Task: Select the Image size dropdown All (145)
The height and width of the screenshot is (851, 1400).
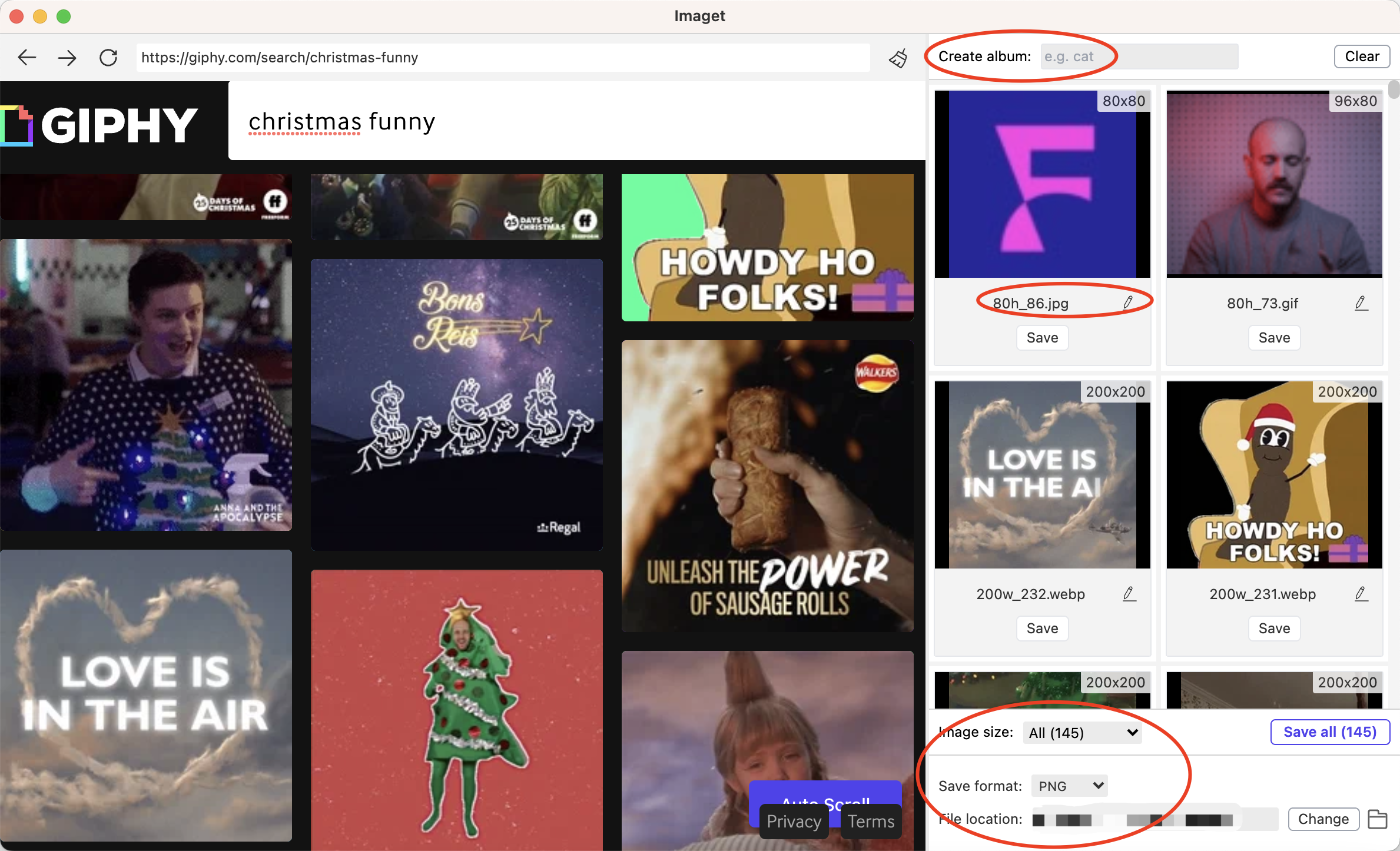Action: 1083,732
